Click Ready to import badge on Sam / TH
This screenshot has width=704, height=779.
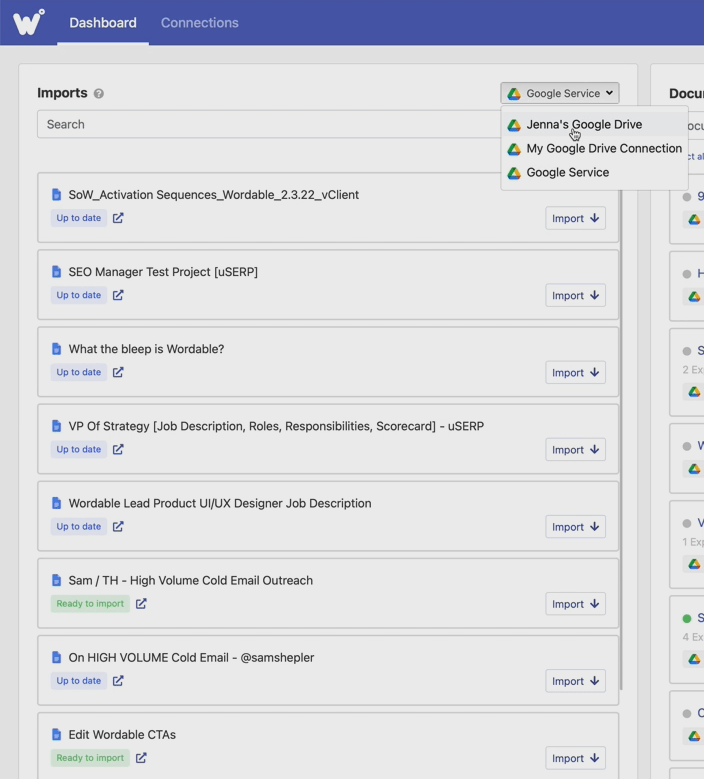coord(90,604)
